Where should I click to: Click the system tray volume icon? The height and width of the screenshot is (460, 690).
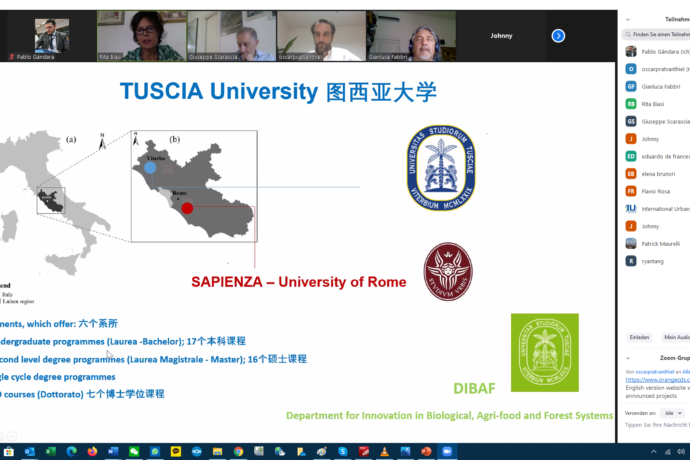(x=681, y=452)
